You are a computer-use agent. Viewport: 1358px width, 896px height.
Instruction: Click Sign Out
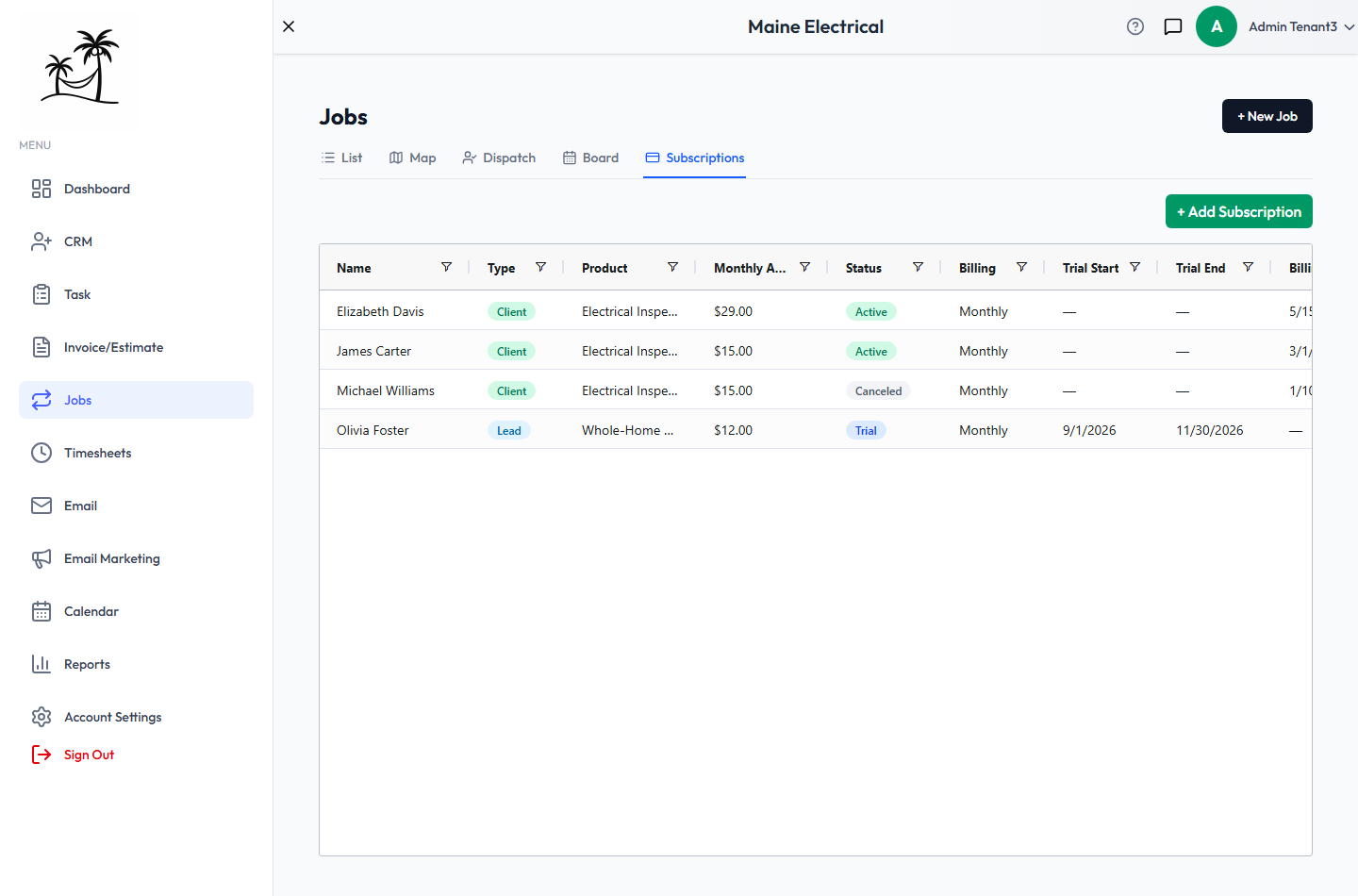(74, 755)
